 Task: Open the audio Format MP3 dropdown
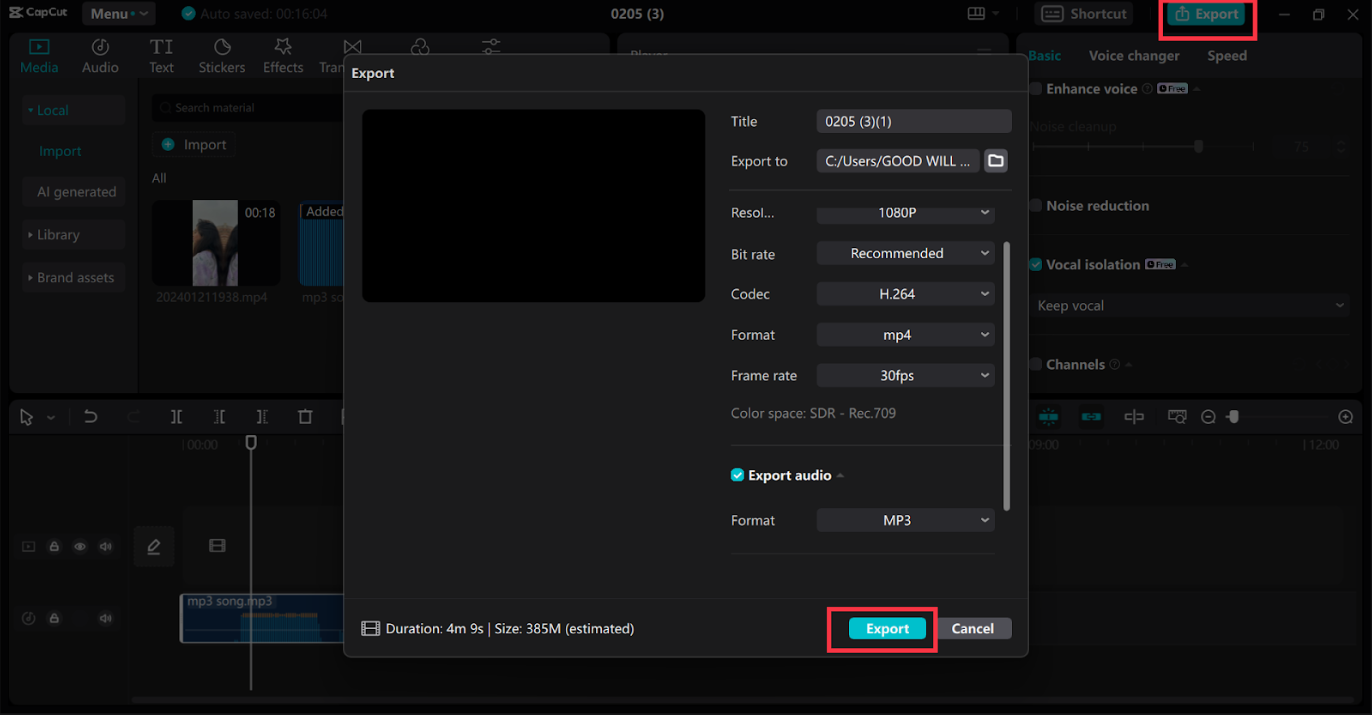[905, 521]
